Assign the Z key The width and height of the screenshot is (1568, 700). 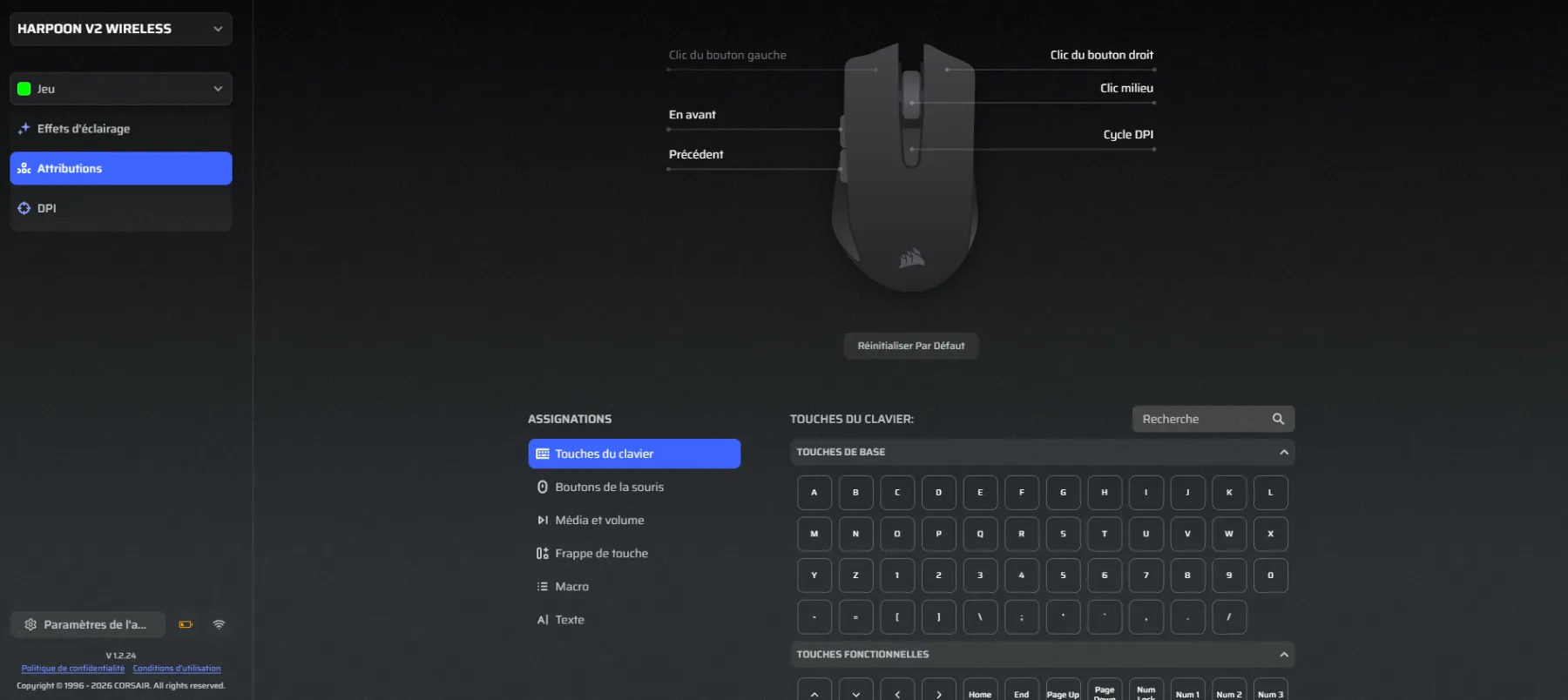(855, 575)
